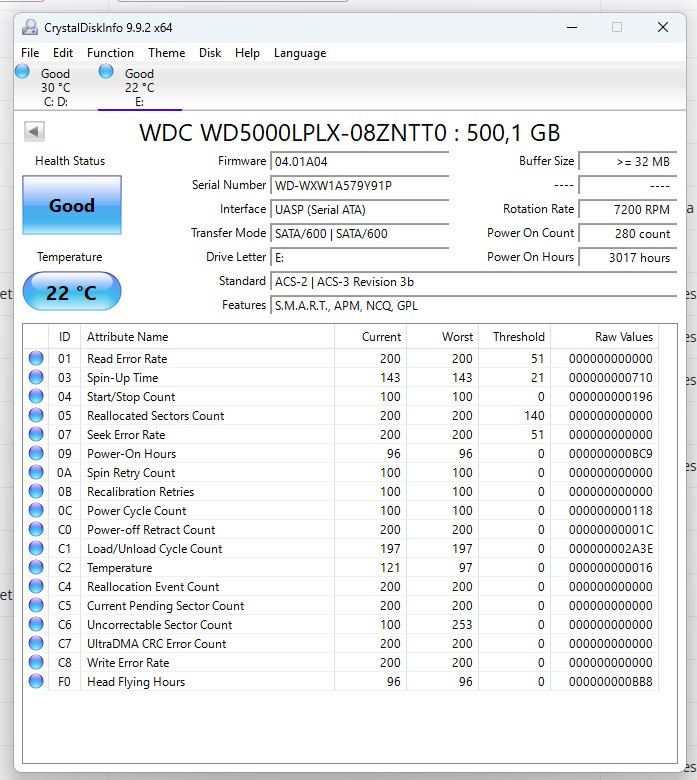697x780 pixels.
Task: Click the Firmware field 04.01A04
Action: tap(359, 161)
